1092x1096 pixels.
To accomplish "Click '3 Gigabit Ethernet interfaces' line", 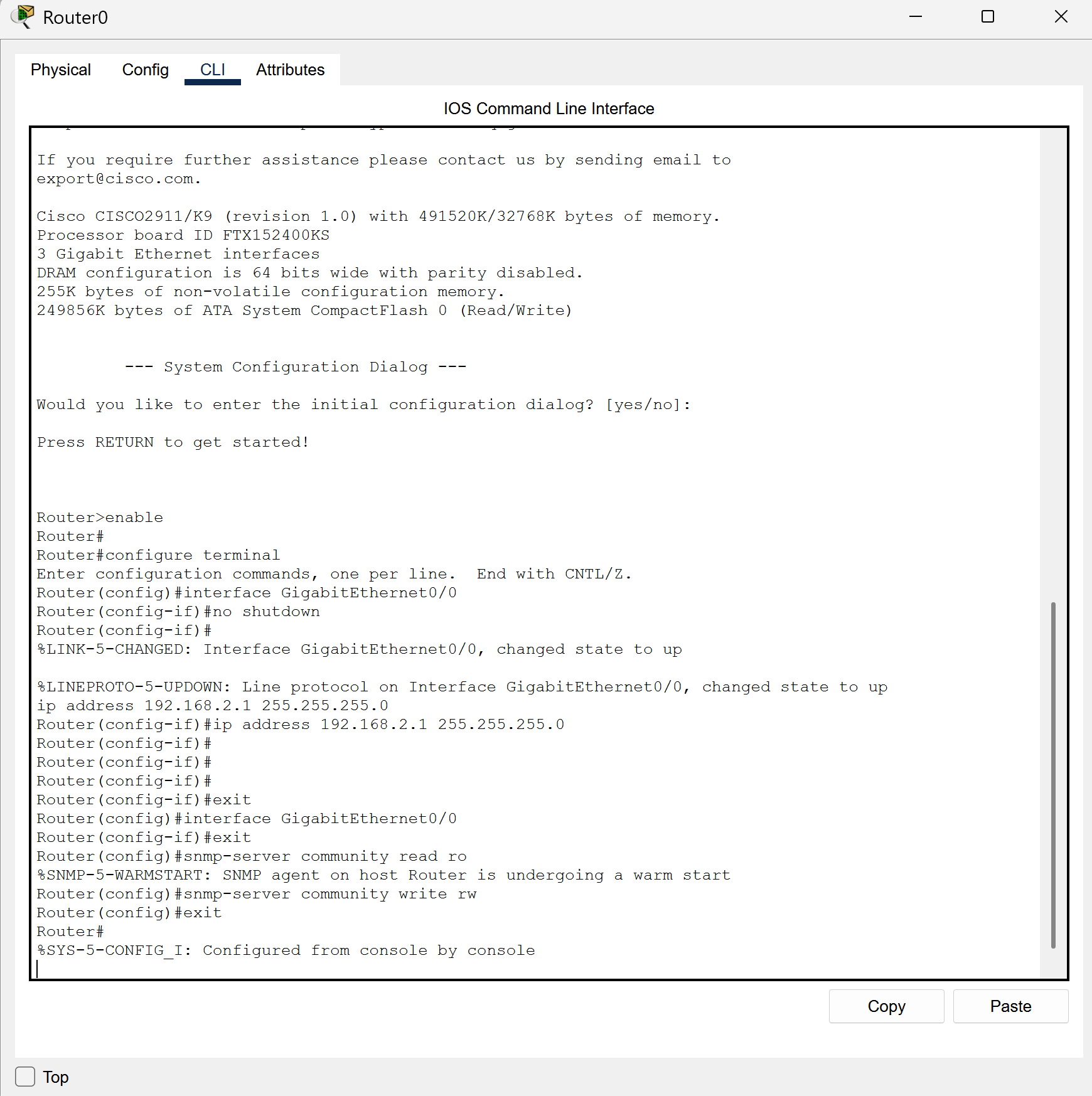I will [x=178, y=254].
